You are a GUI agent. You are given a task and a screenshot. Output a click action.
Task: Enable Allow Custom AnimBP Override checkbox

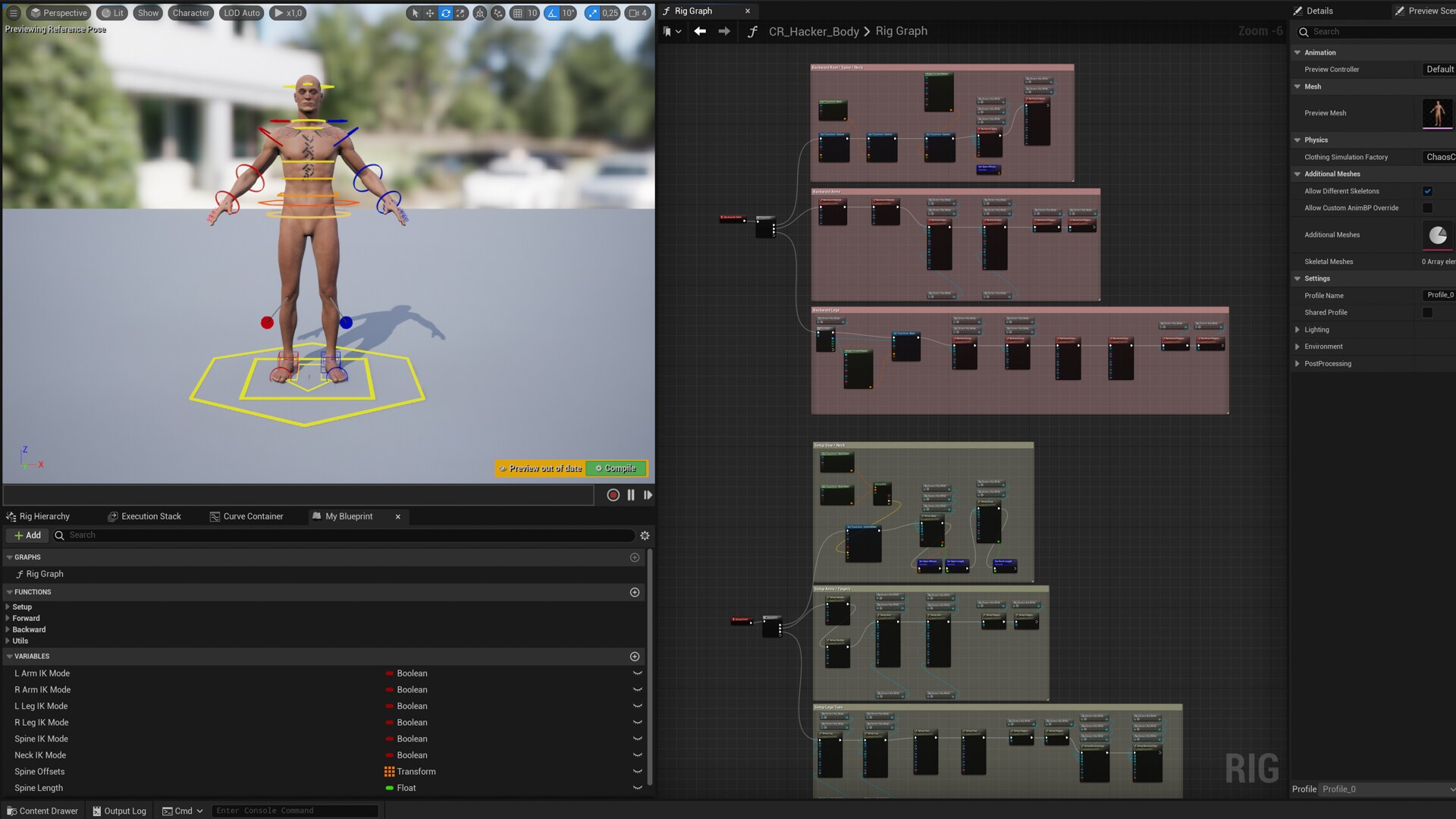pos(1427,208)
